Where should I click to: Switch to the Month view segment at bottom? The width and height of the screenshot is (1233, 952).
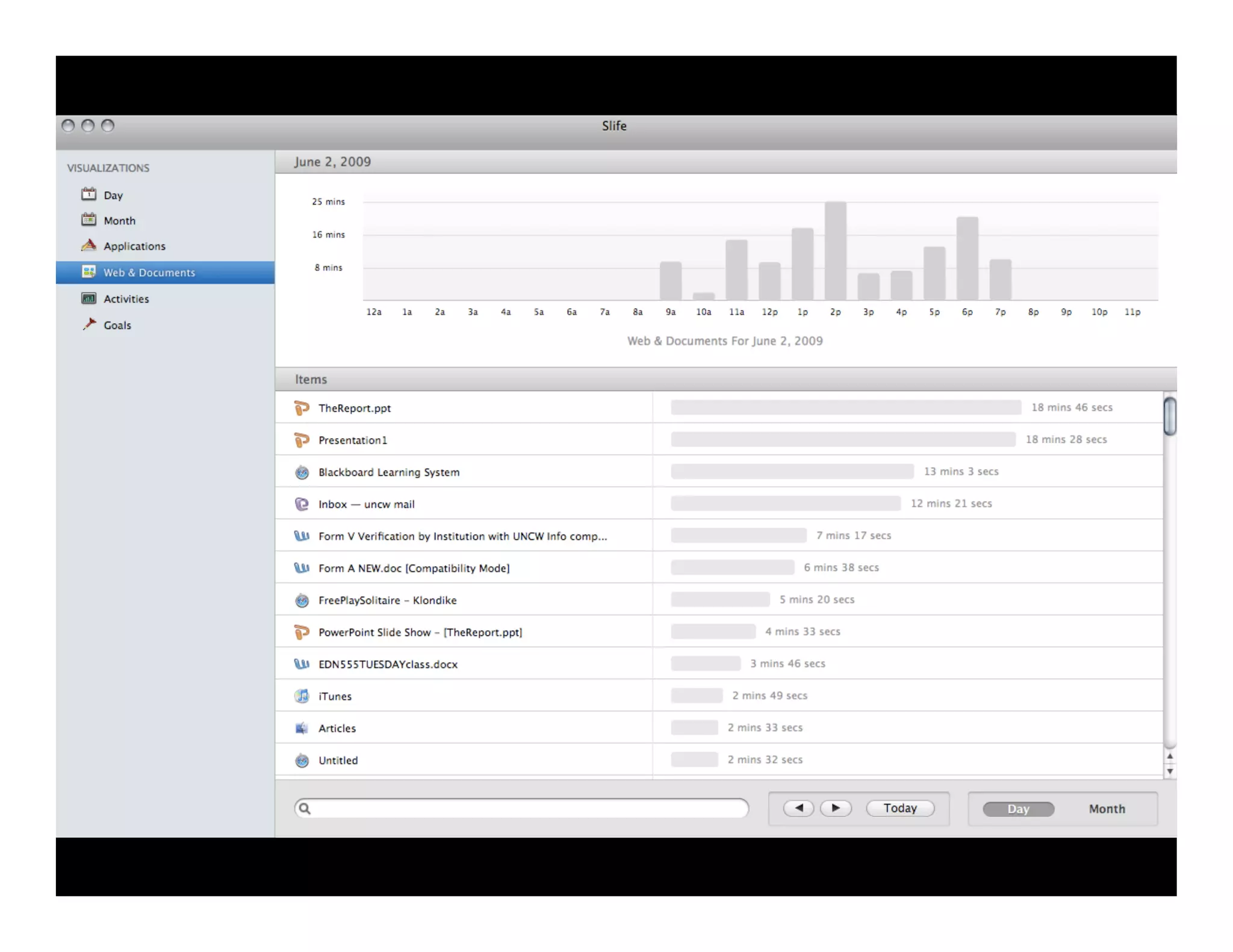click(1106, 809)
